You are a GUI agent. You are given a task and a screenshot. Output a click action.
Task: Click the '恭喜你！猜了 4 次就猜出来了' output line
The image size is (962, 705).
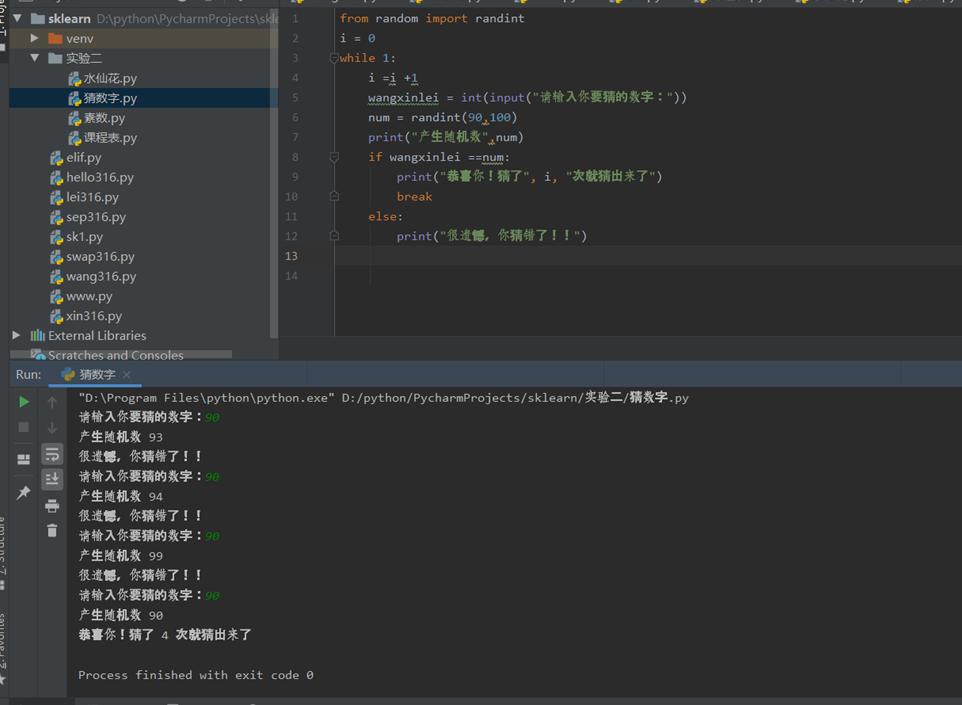164,634
